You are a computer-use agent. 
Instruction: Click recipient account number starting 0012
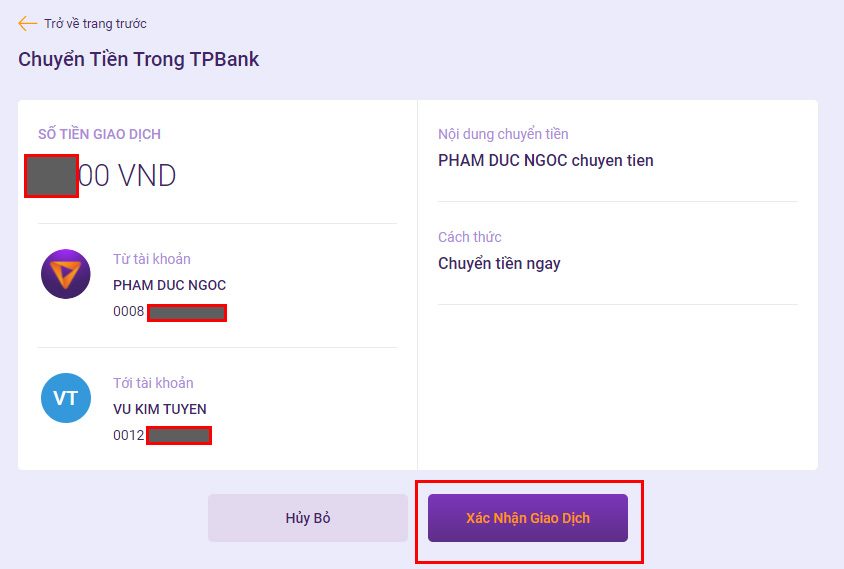162,436
